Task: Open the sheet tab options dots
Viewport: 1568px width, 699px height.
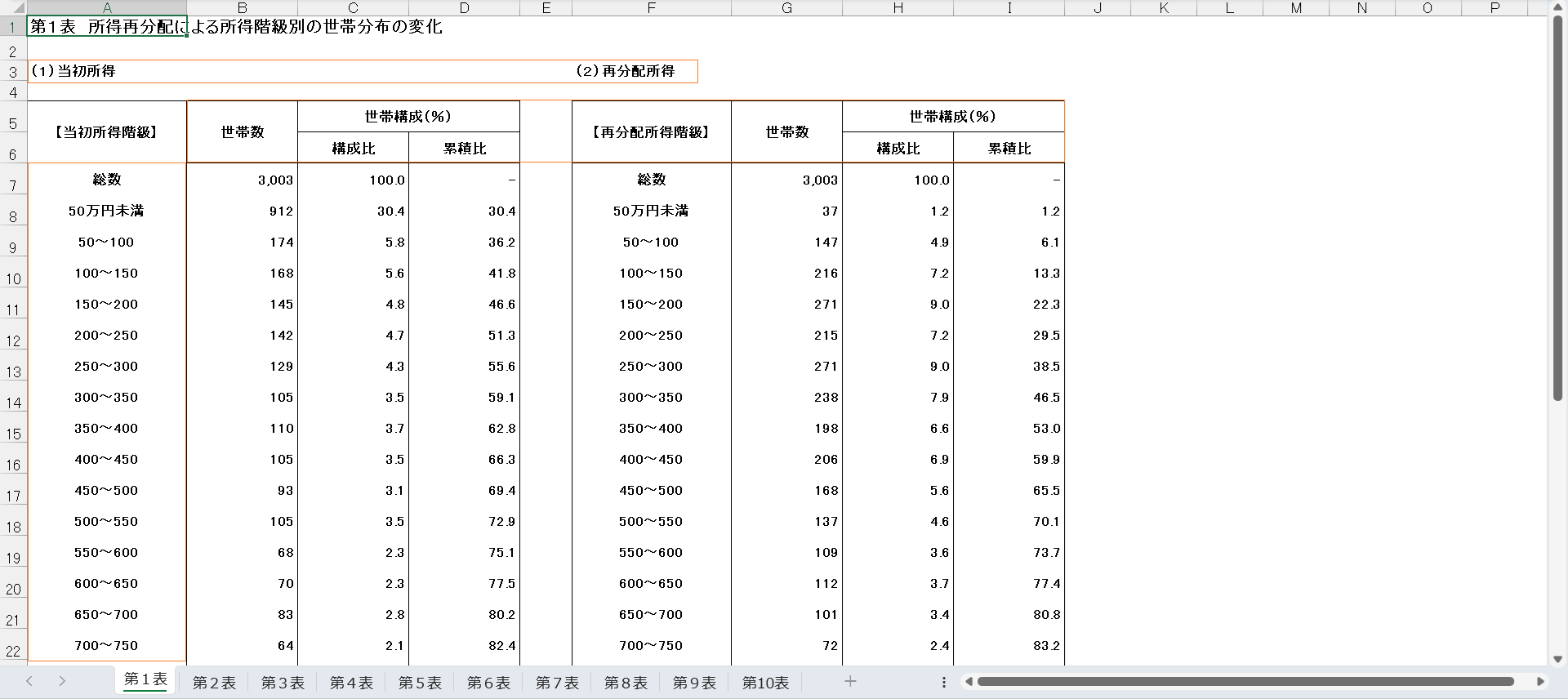Action: click(x=944, y=682)
